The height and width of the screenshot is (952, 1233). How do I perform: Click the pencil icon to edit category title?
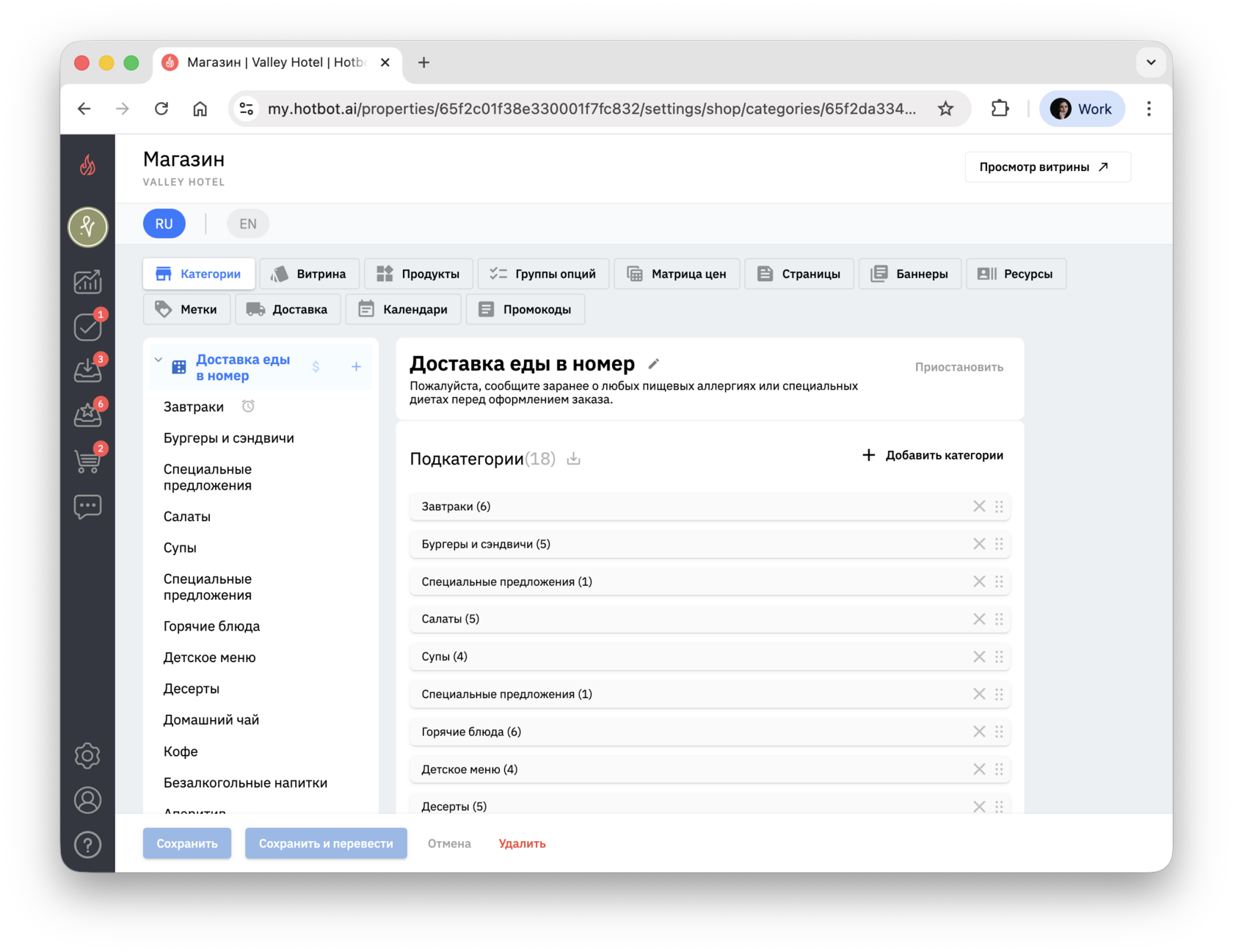point(653,364)
